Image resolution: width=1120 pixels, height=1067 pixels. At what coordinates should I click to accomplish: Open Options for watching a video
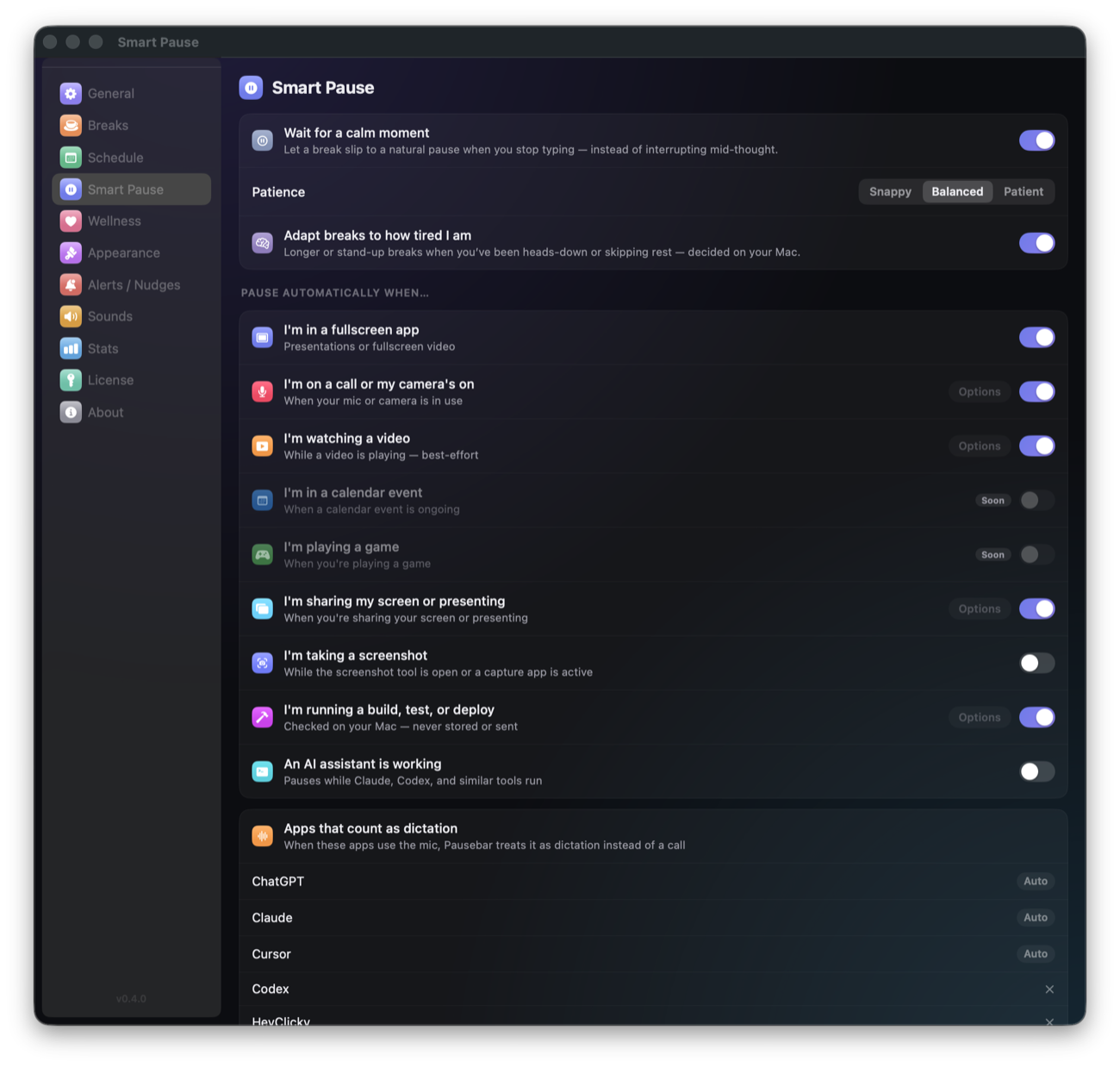[980, 446]
